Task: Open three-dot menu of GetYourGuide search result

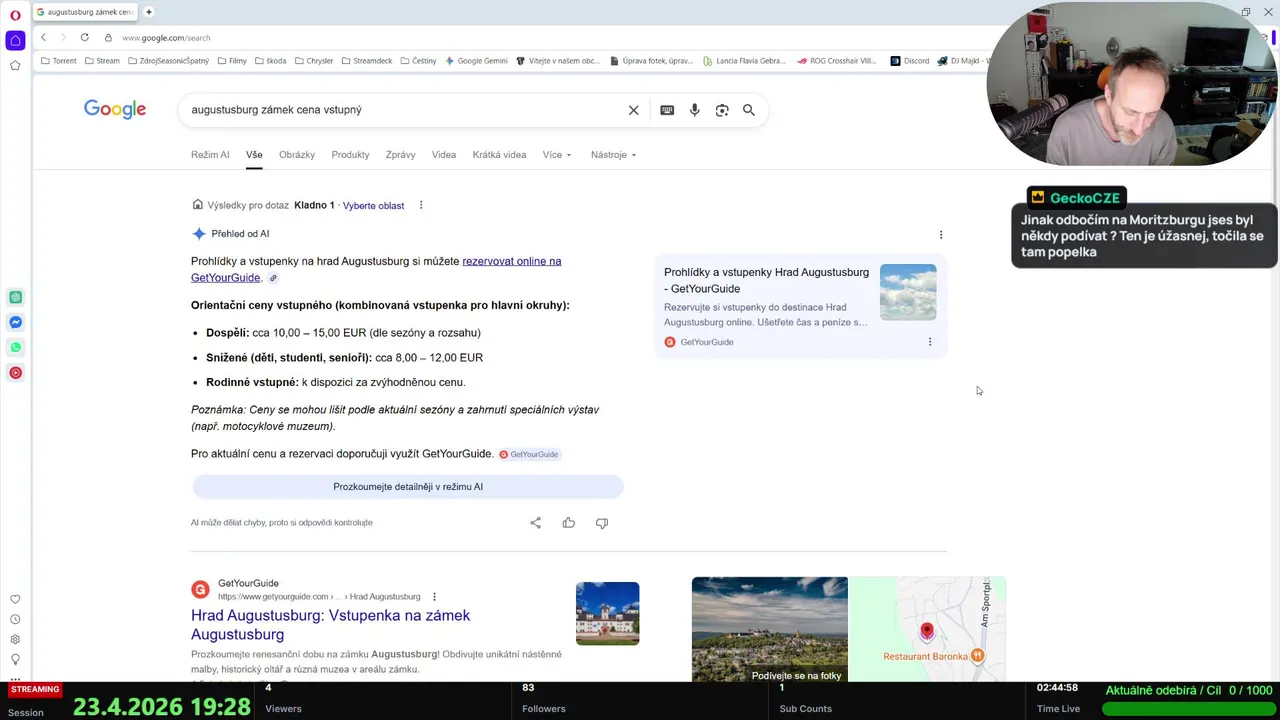Action: click(434, 597)
